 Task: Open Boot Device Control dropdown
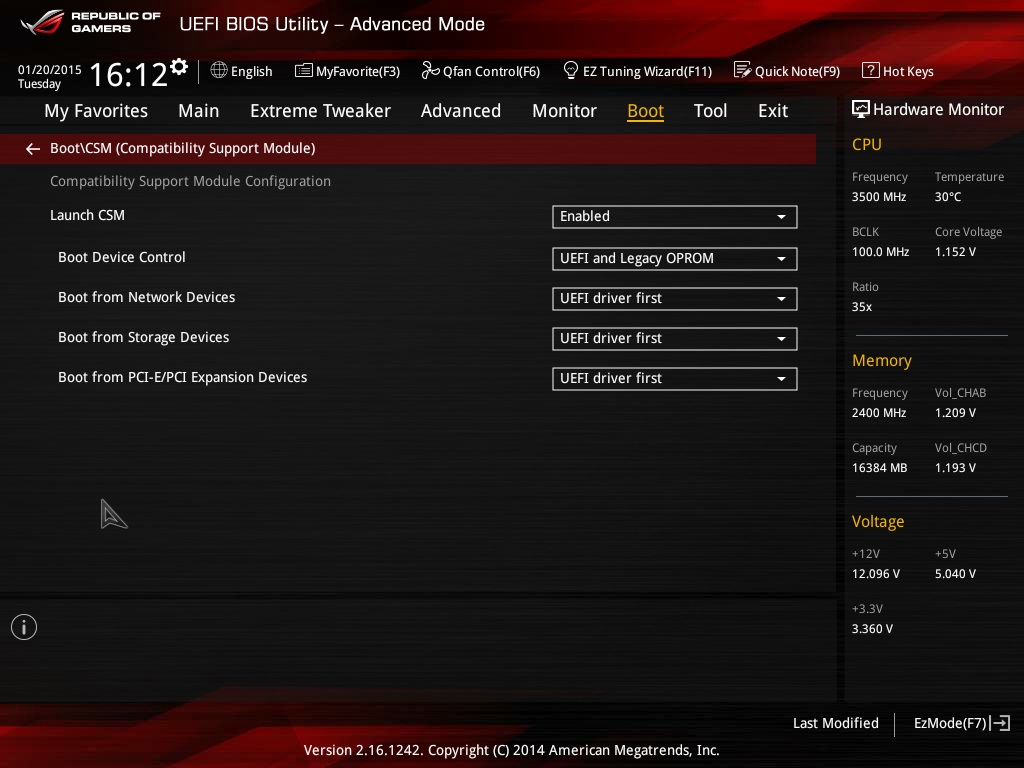(674, 259)
